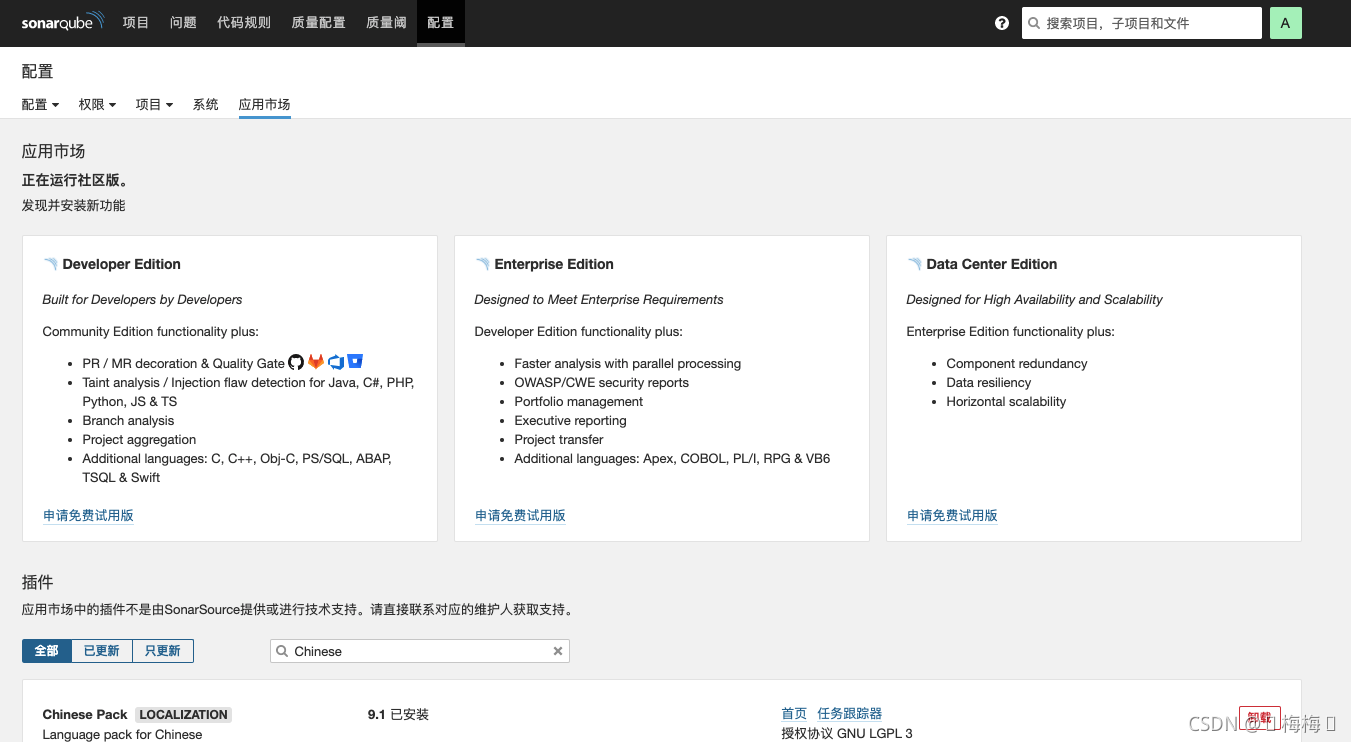Select the 已更新 plugin filter
Screen dimensions: 1351x742
point(102,651)
